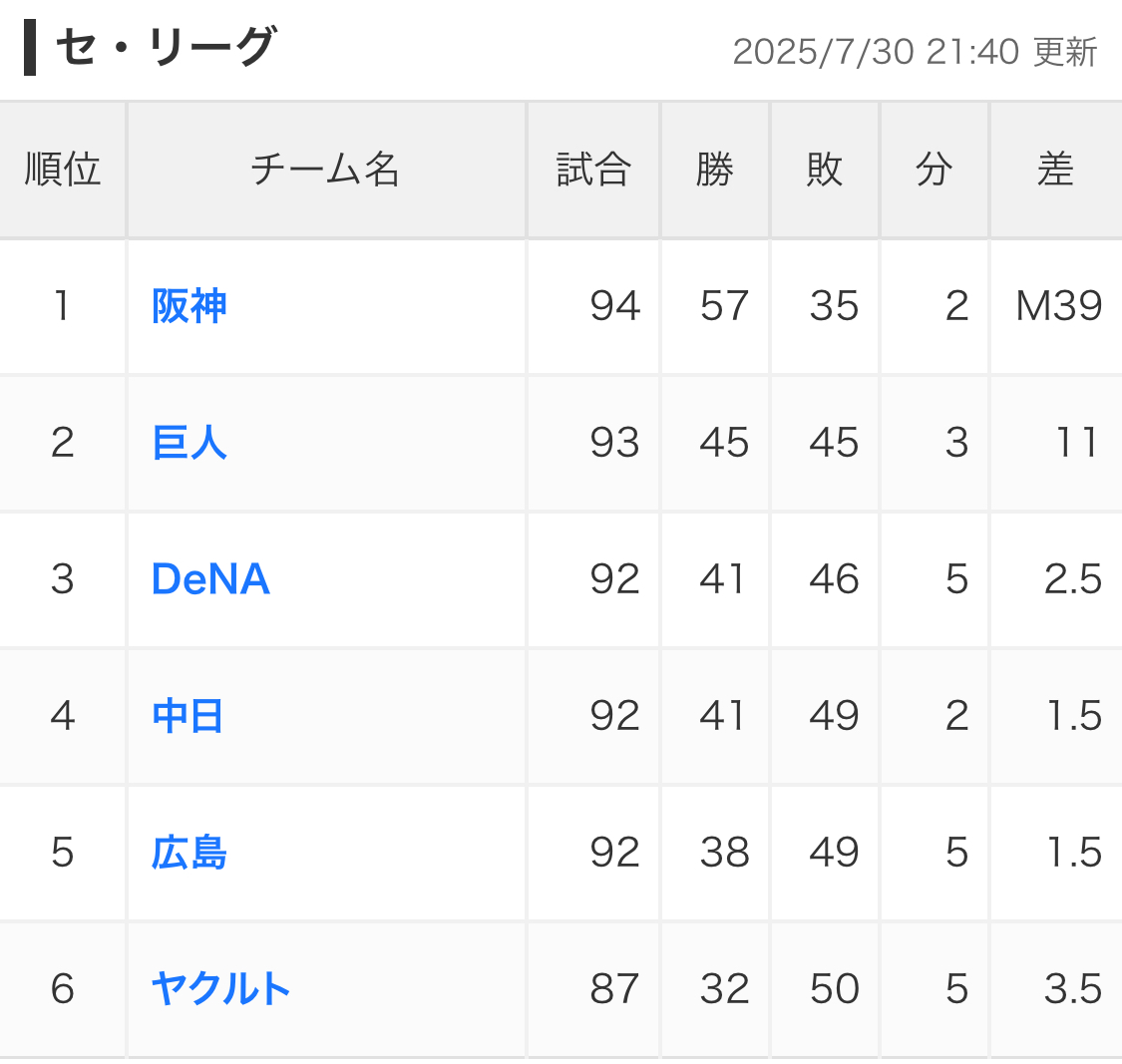Open the 中日 team link
1122x1064 pixels.
pos(187,716)
